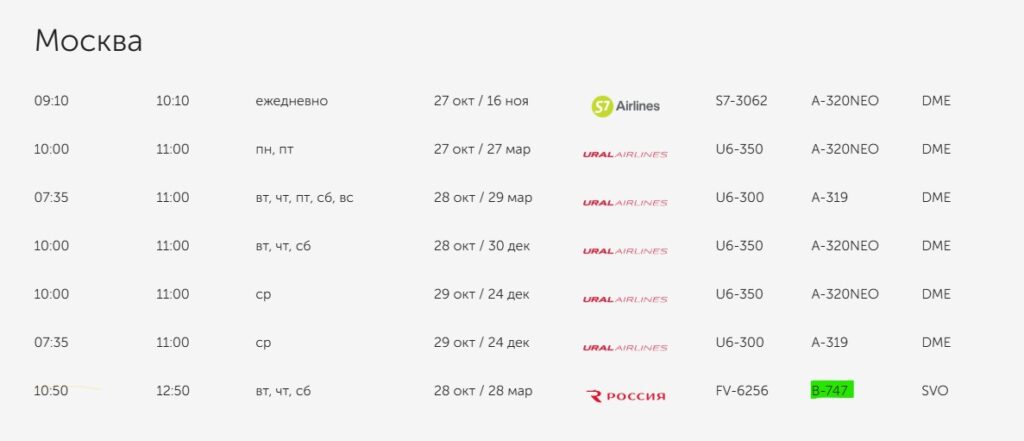Image resolution: width=1024 pixels, height=441 pixels.
Task: Click the вт, чт, пт, сб, вс days
Action: click(x=304, y=198)
